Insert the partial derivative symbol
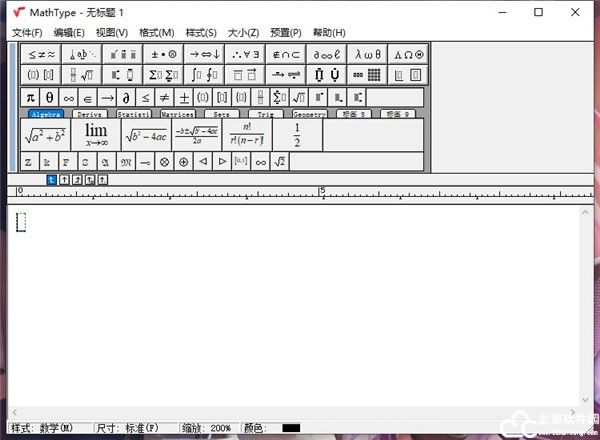600x440 pixels. point(126,97)
